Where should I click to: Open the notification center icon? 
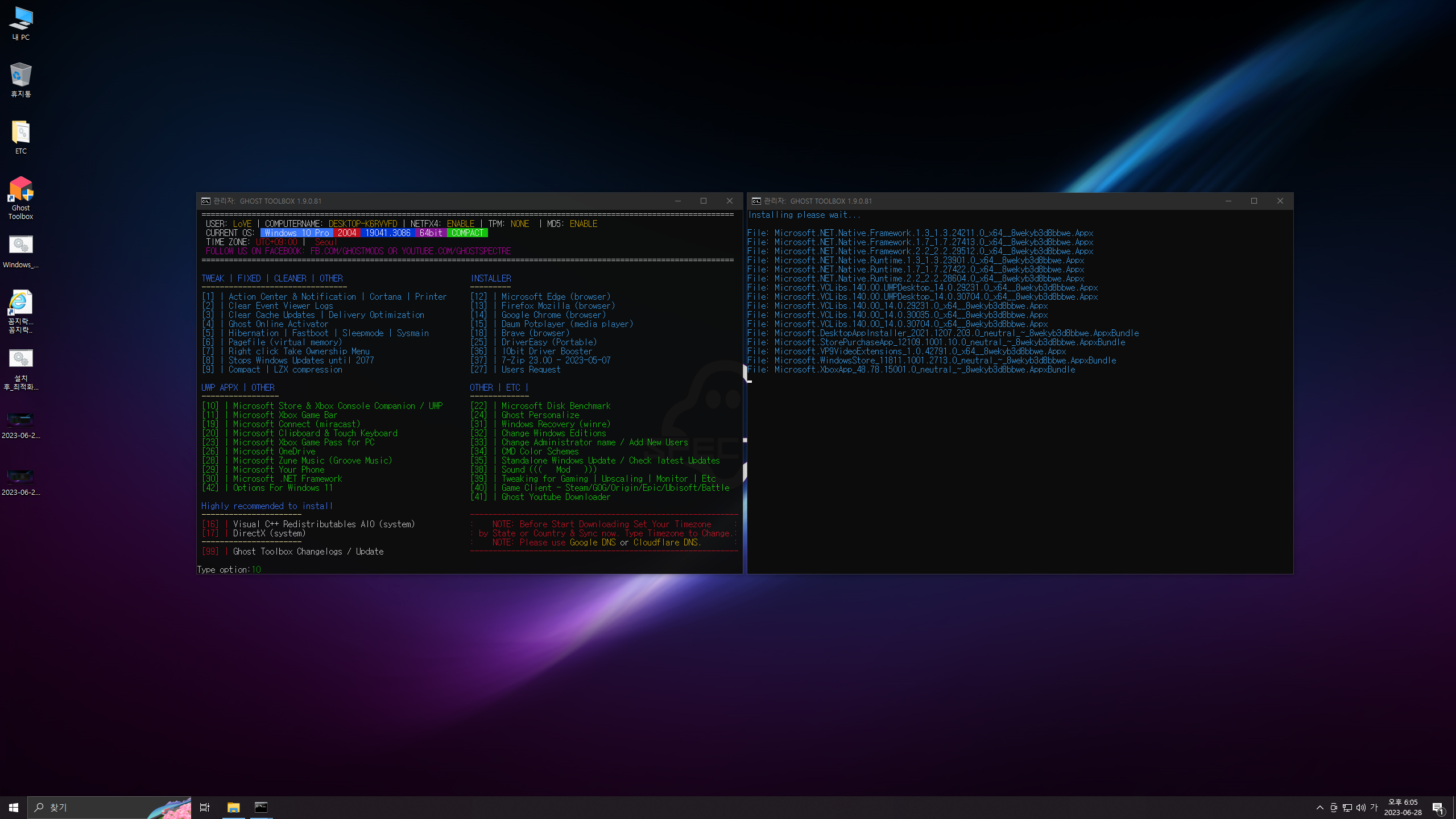pos(1438,808)
